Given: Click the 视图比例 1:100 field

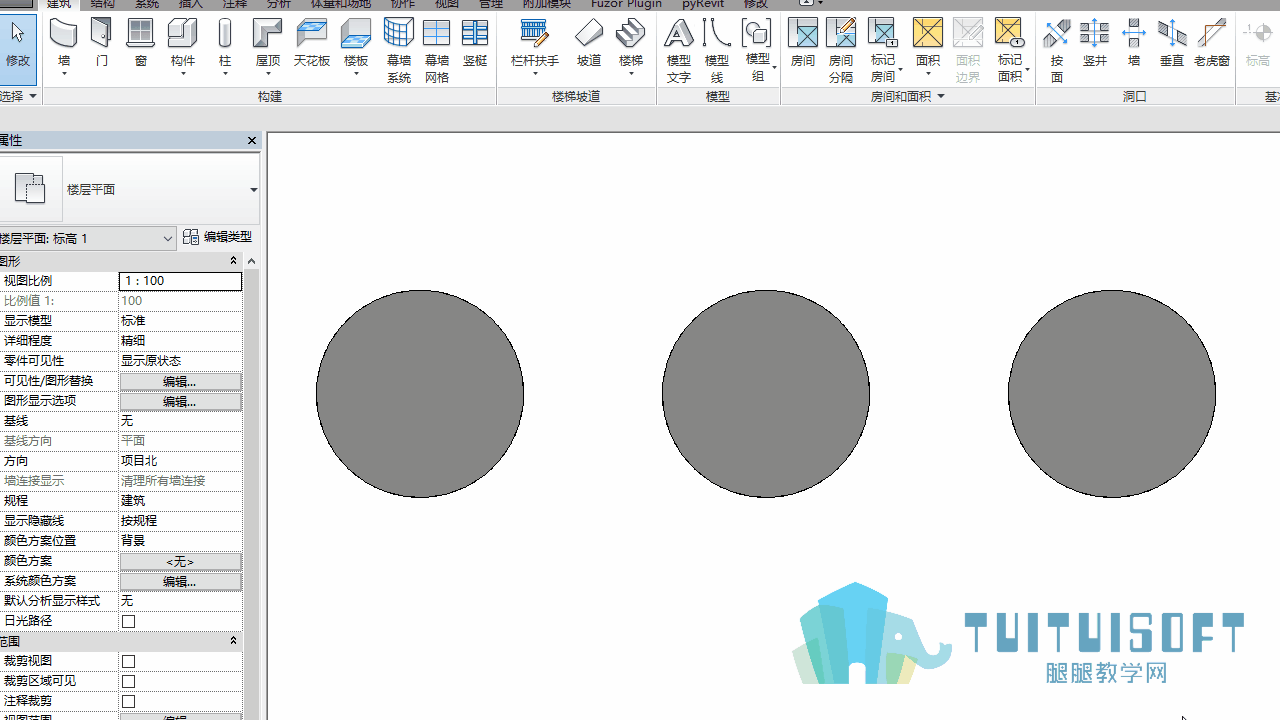Looking at the screenshot, I should point(180,281).
